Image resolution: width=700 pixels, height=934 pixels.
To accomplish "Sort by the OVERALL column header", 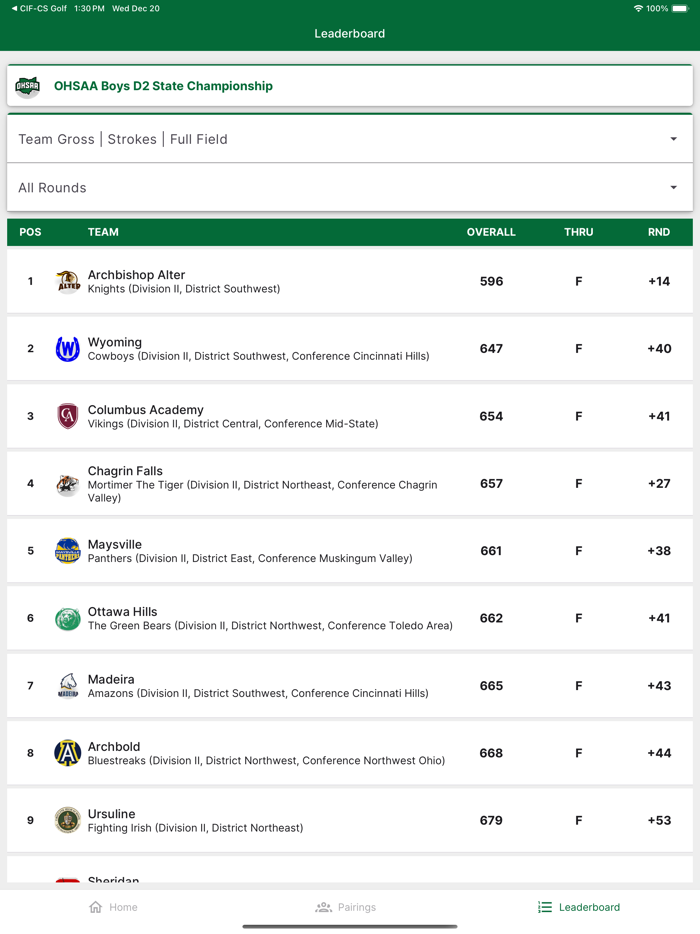I will [491, 232].
